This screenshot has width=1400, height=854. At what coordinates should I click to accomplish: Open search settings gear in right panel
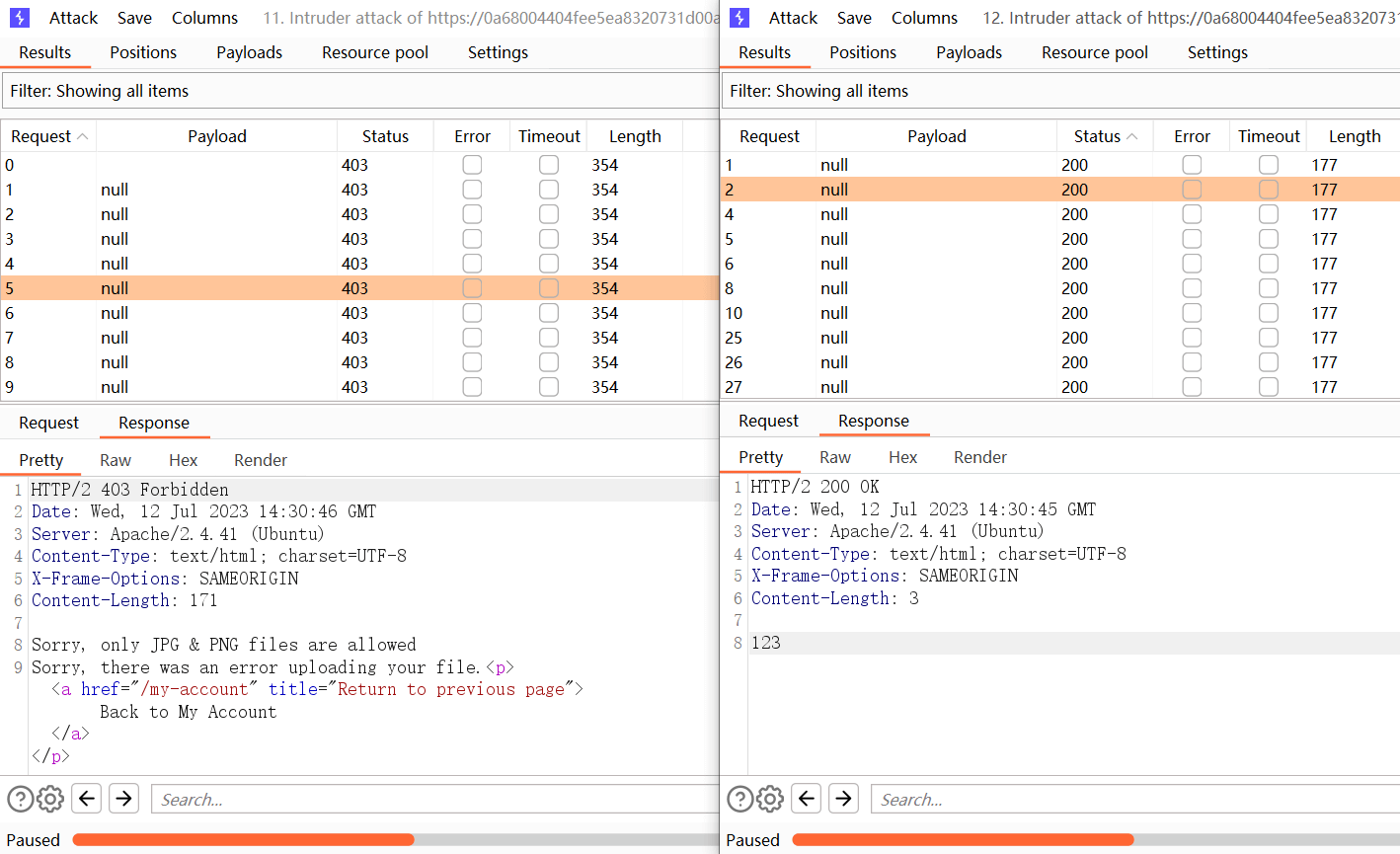[x=770, y=799]
